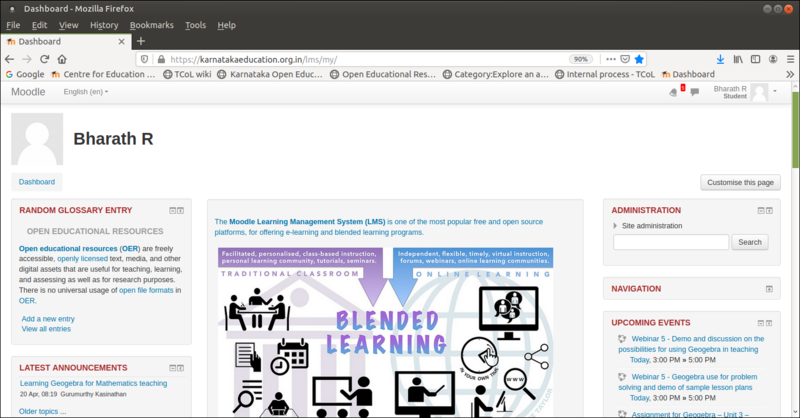Open Older topics link
Screen dimensions: 800x418
point(42,411)
